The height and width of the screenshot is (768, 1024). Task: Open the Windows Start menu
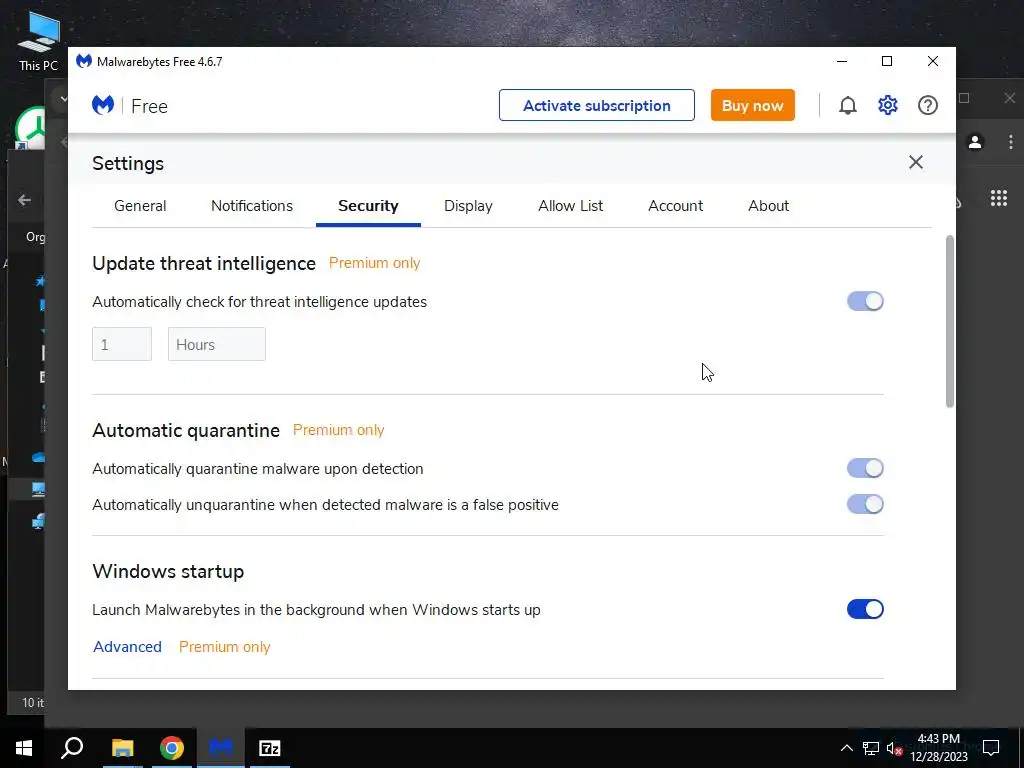coord(24,748)
